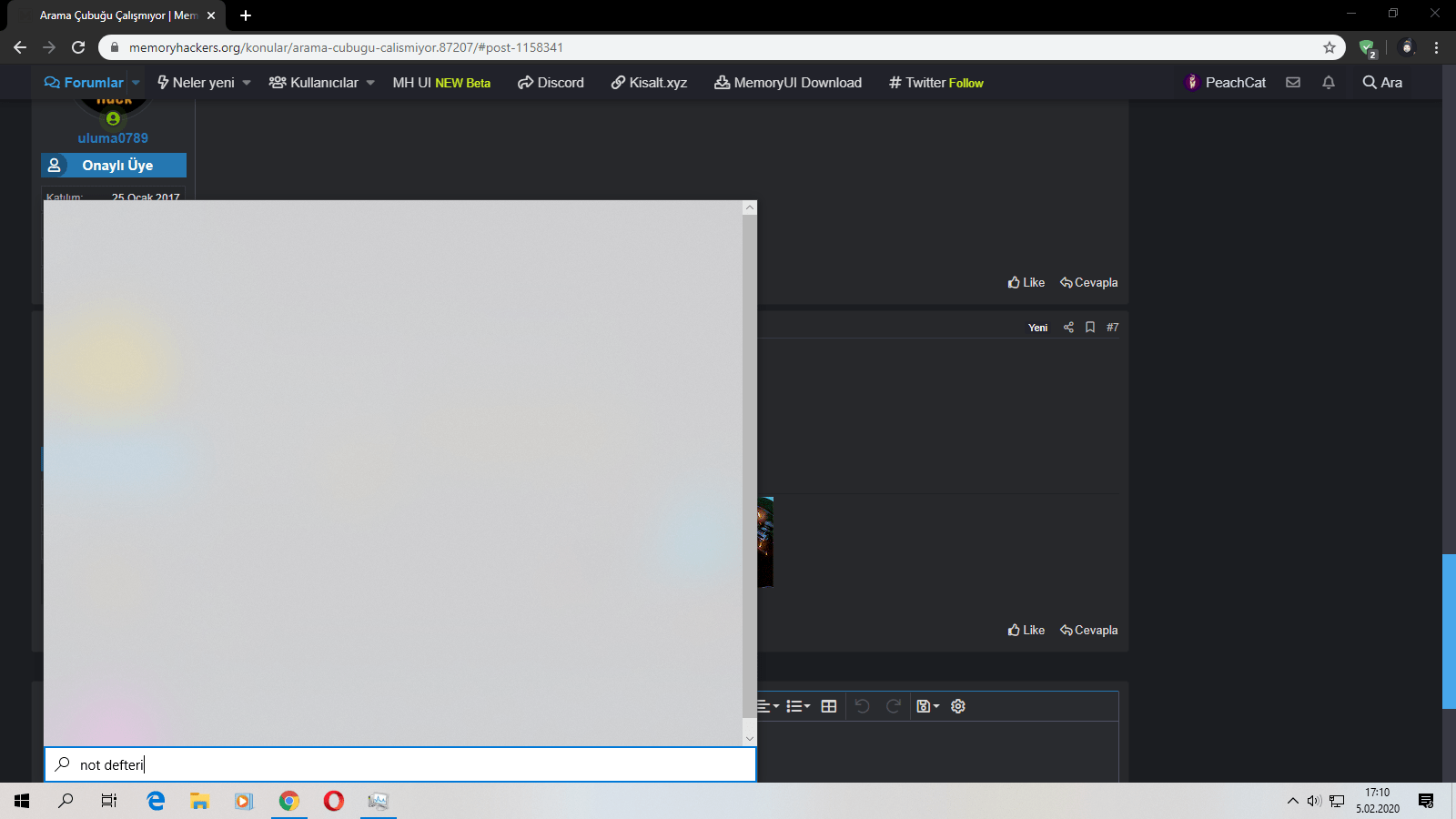
Task: Show hidden tray icons chevron
Action: (x=1292, y=801)
